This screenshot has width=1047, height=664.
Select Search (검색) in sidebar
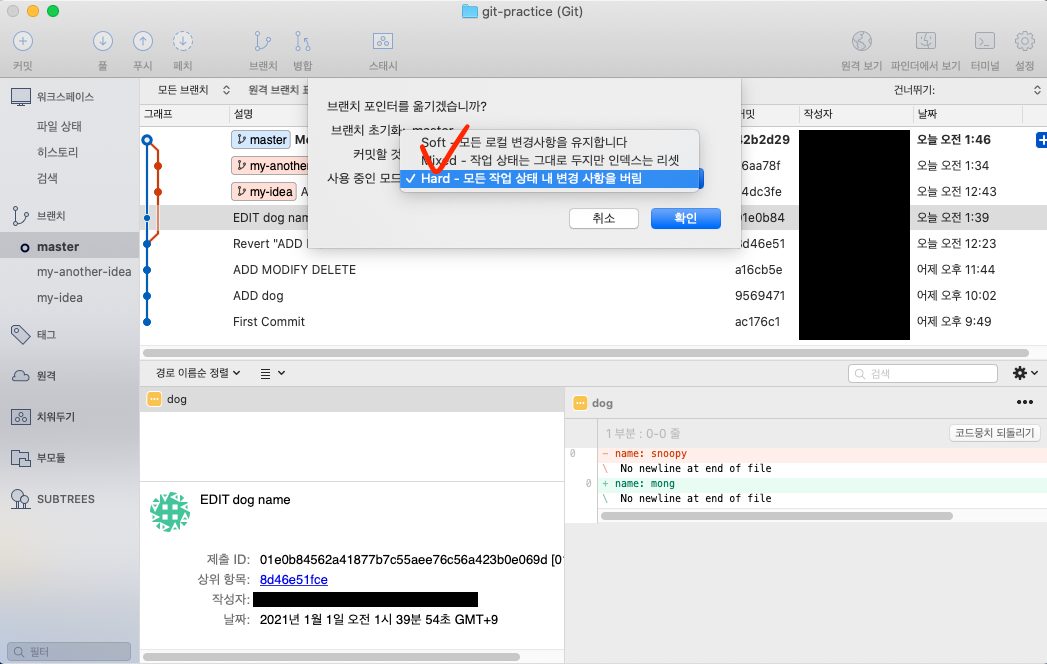coord(47,178)
